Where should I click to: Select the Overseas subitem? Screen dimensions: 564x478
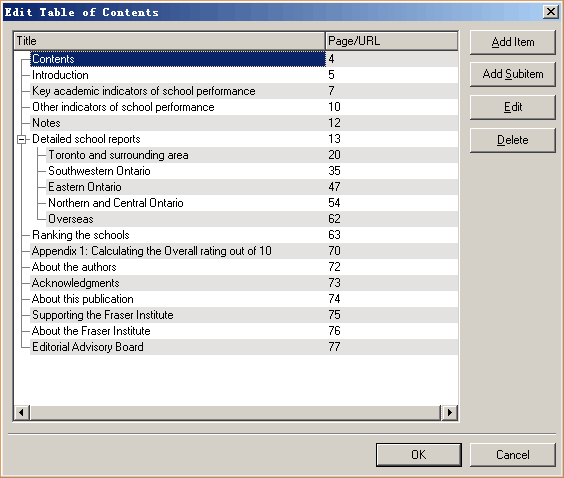tap(71, 219)
